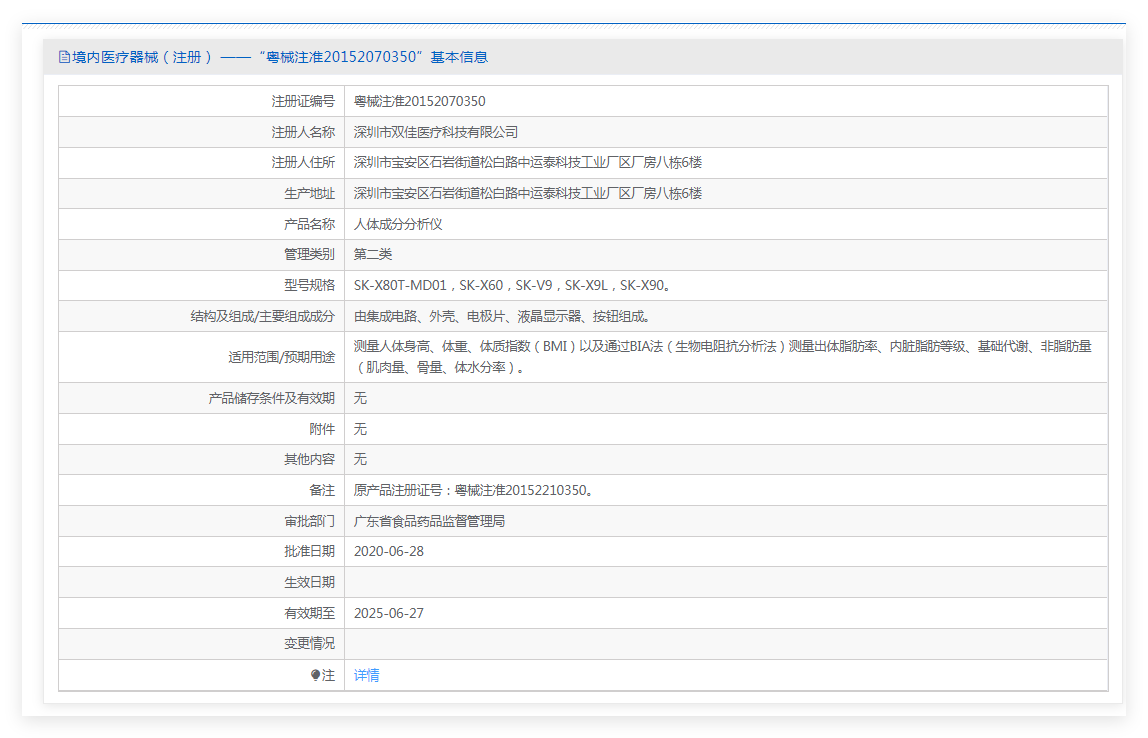Viewport: 1148px width, 738px height.
Task: Click the 管理类别 field label
Action: pyautogui.click(x=310, y=254)
